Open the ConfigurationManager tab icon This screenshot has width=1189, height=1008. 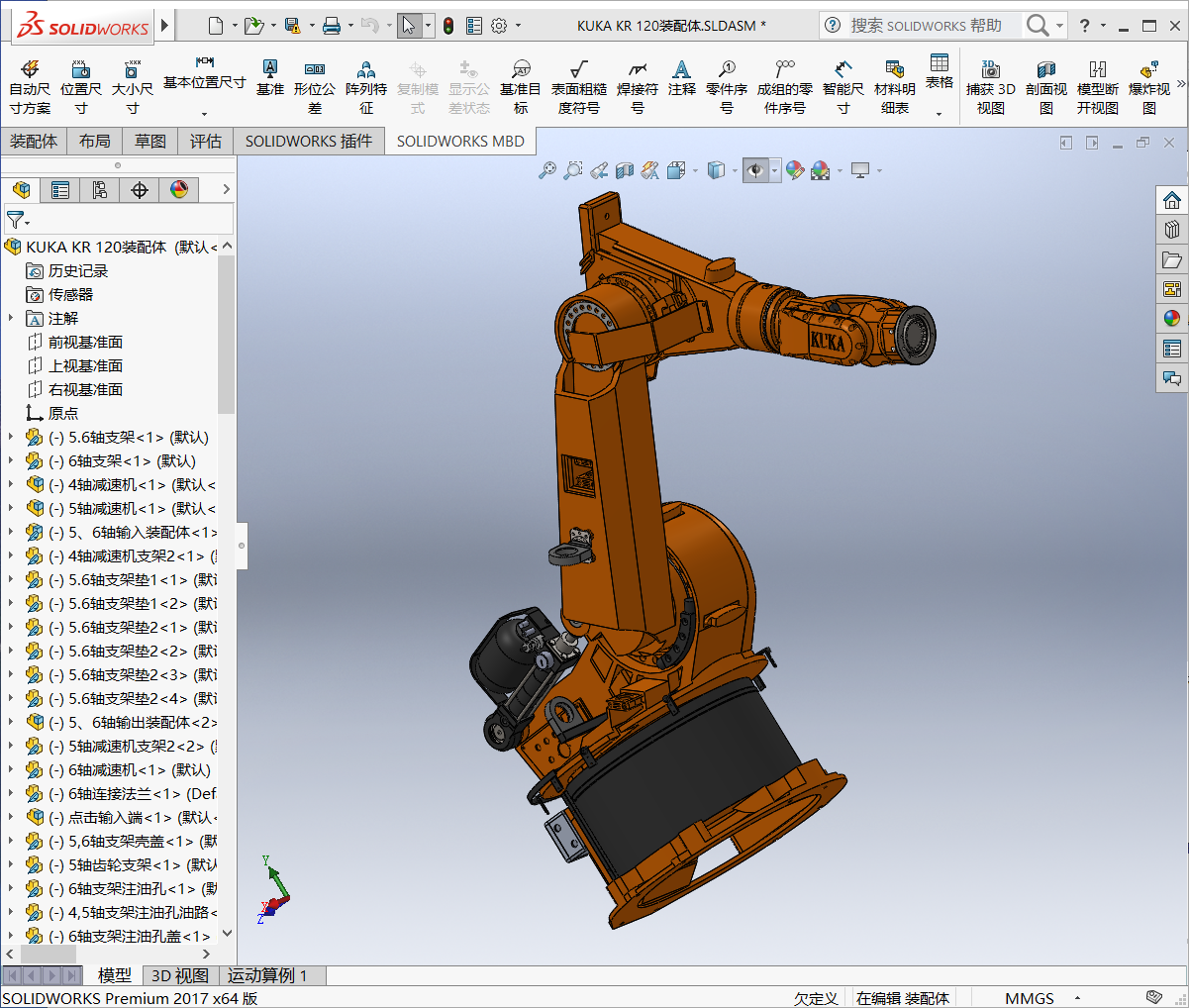tap(100, 189)
